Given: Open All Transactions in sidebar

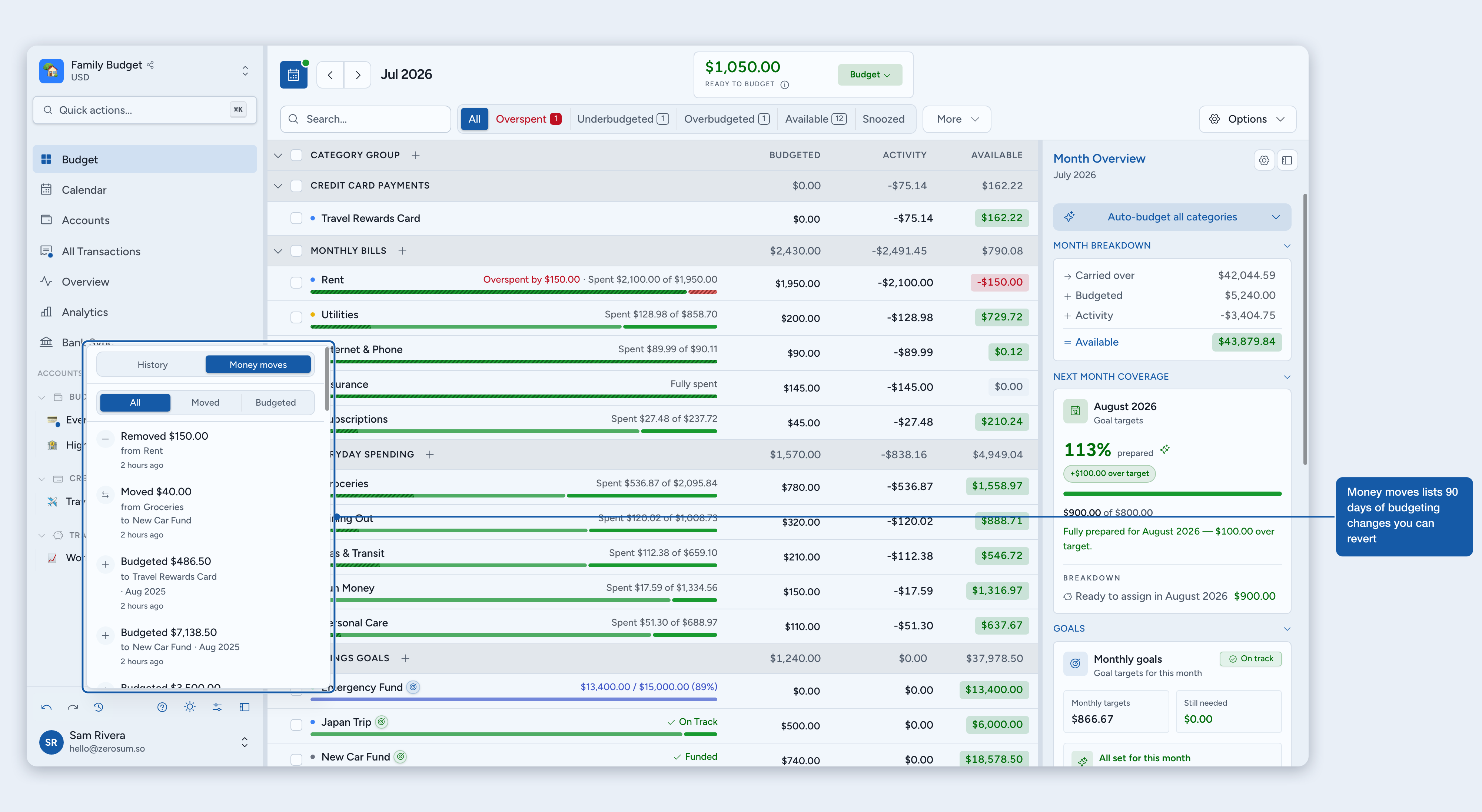Looking at the screenshot, I should [x=145, y=251].
